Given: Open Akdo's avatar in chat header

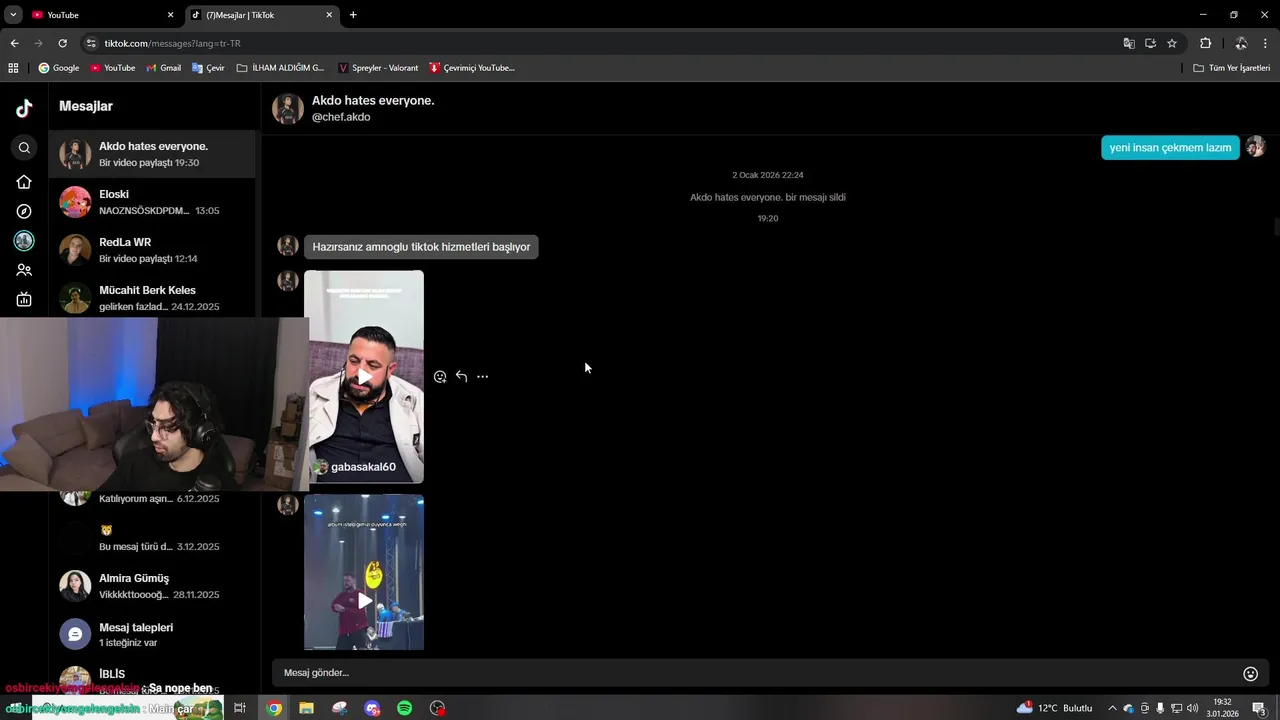Looking at the screenshot, I should click(x=288, y=109).
